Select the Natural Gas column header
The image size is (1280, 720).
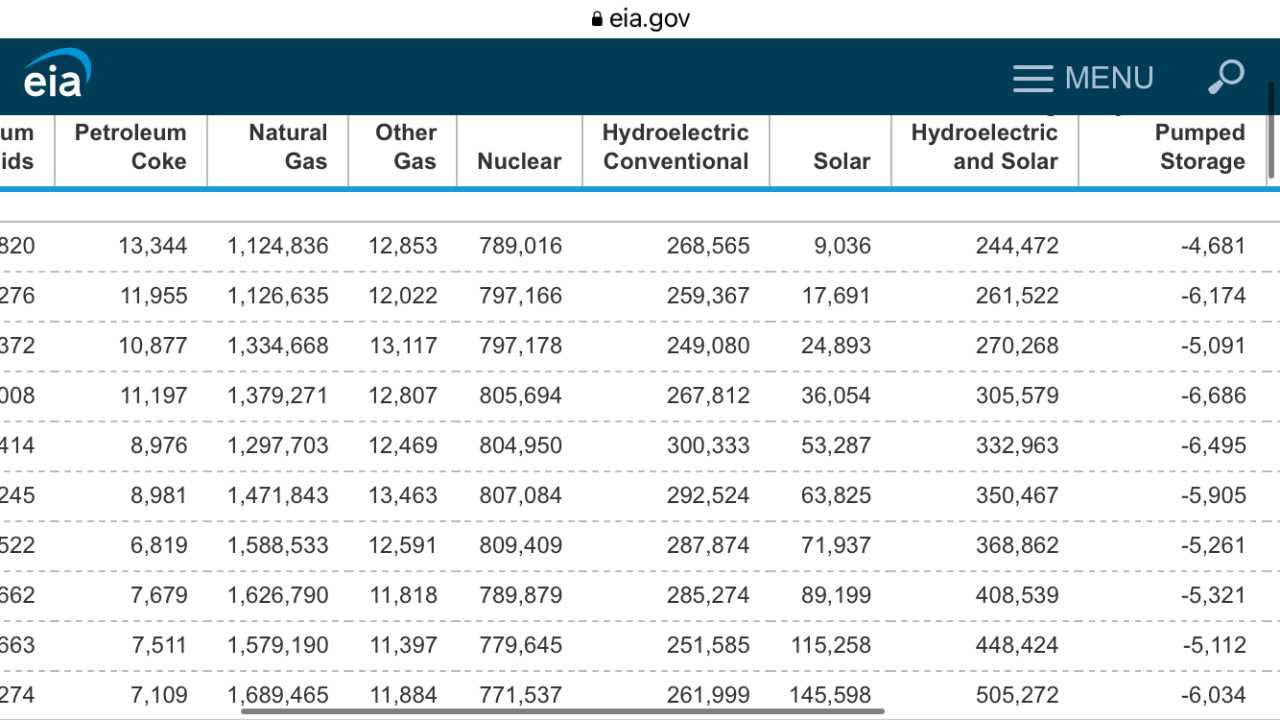287,147
